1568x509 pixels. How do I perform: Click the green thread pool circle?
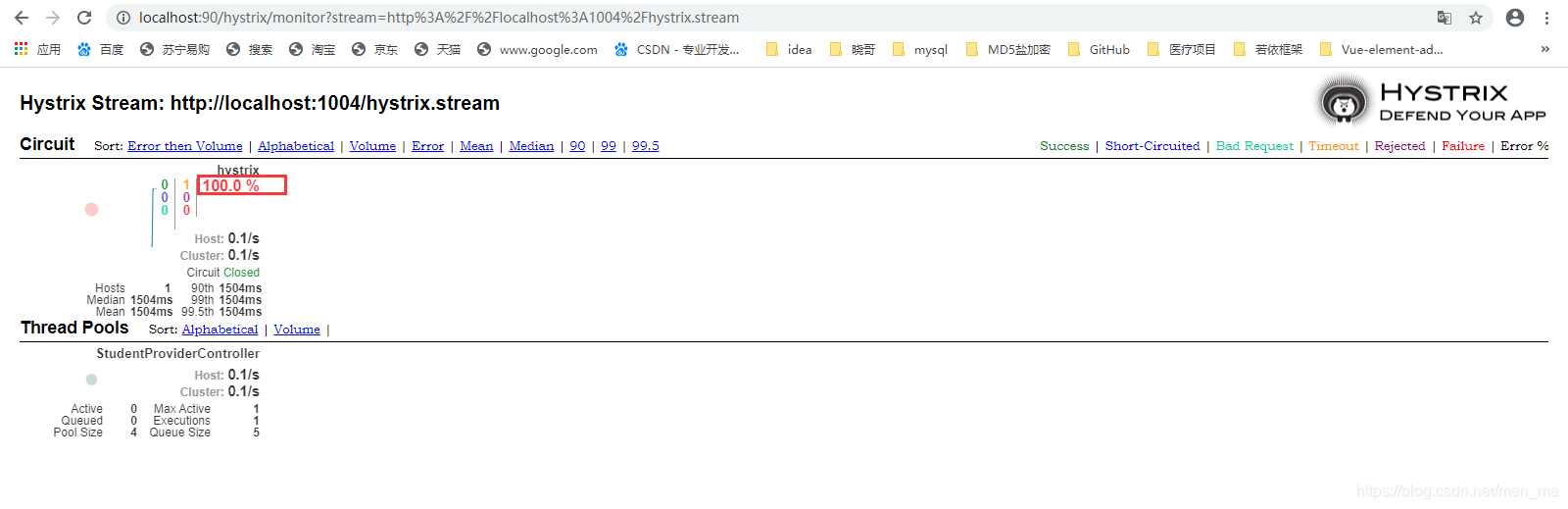coord(91,380)
